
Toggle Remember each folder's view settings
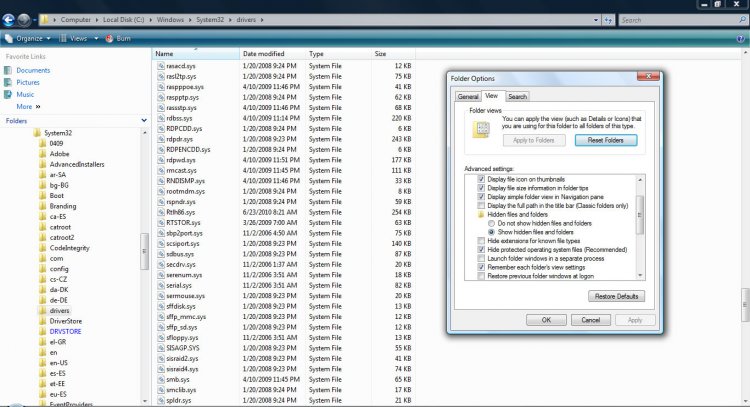[481, 267]
